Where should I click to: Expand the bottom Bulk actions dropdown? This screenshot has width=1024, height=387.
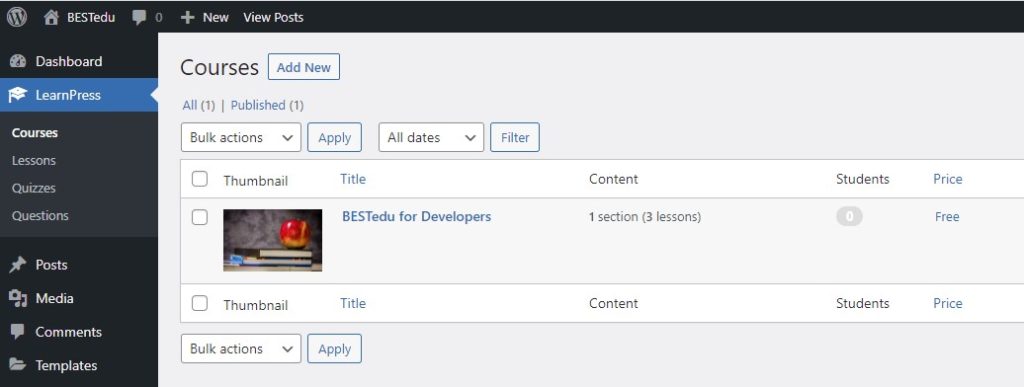[x=241, y=348]
